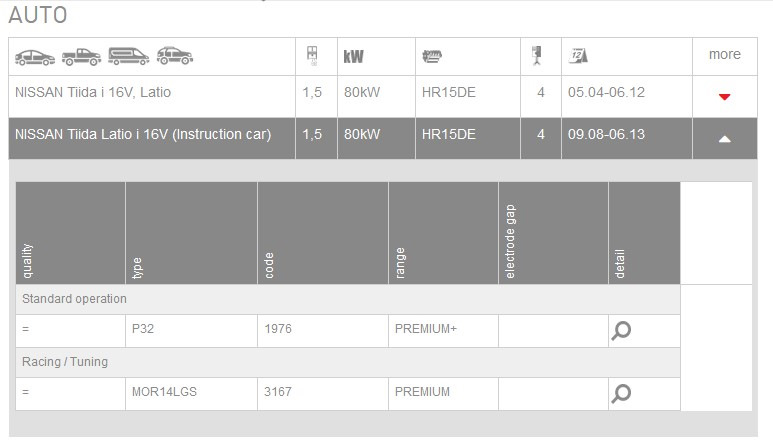This screenshot has height=447, width=773.
Task: Click 80kW value in Instruction car row
Action: coord(362,134)
